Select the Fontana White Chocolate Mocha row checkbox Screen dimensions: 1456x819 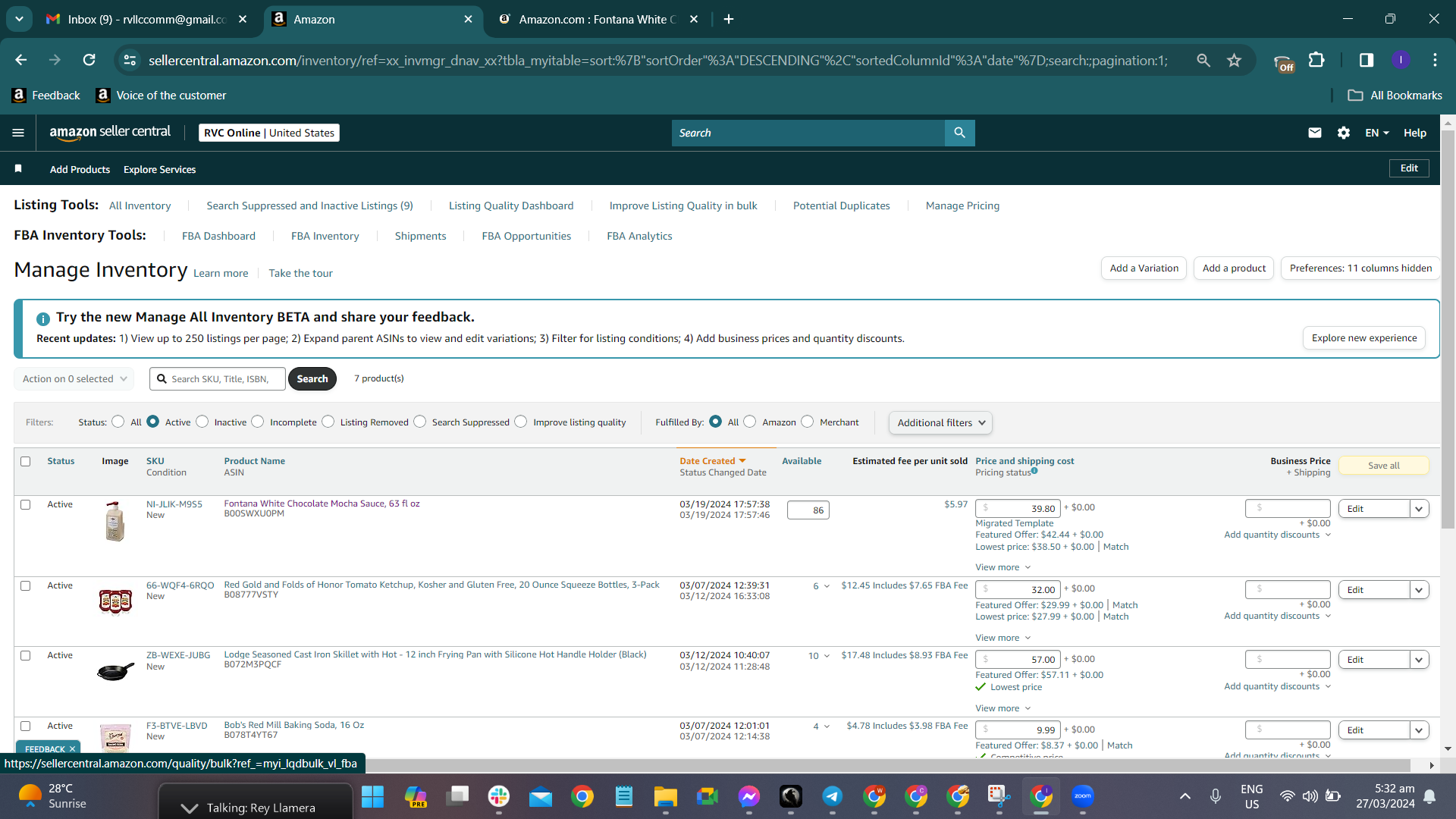tap(26, 504)
